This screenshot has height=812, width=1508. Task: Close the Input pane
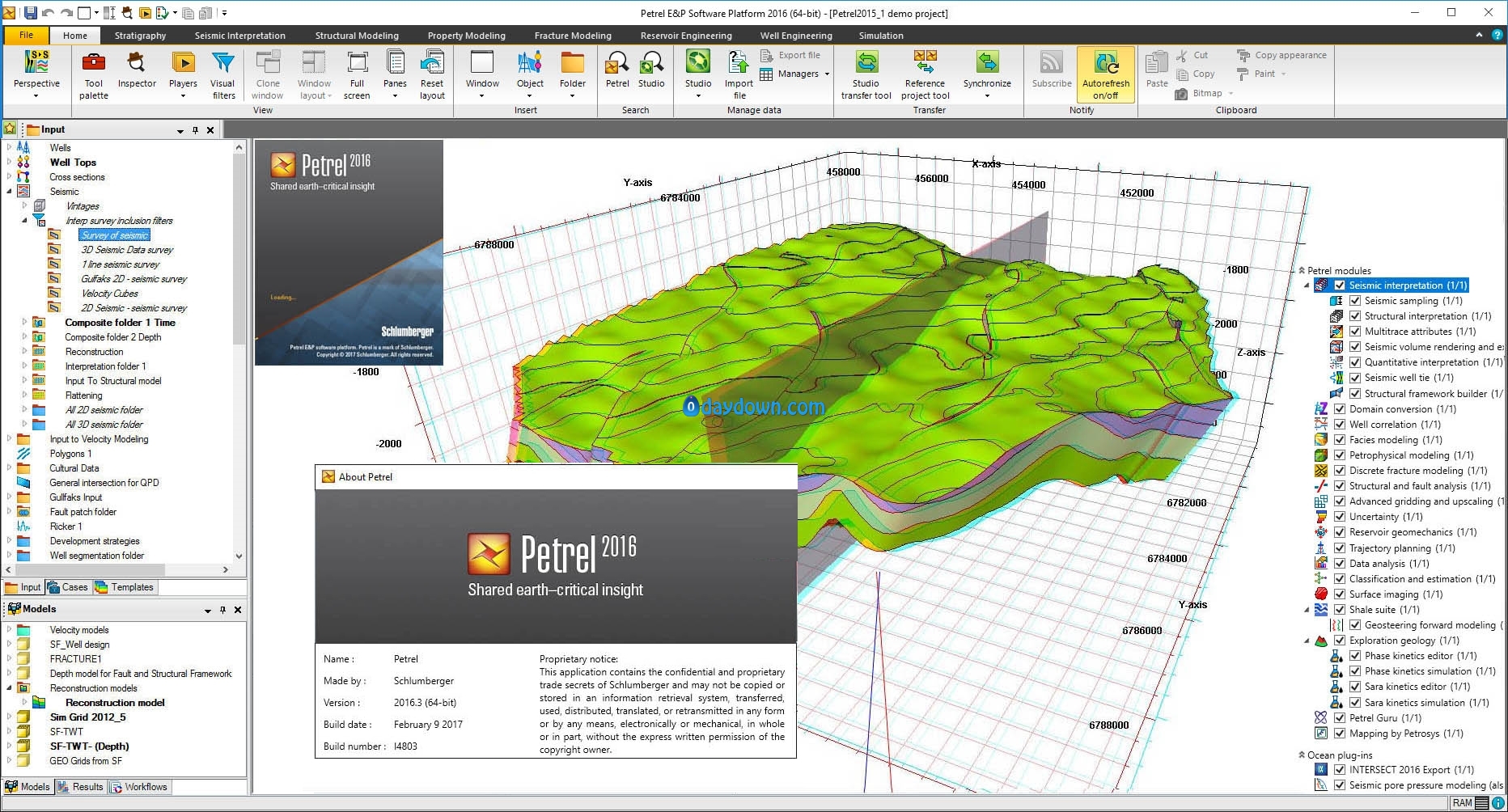tap(210, 130)
